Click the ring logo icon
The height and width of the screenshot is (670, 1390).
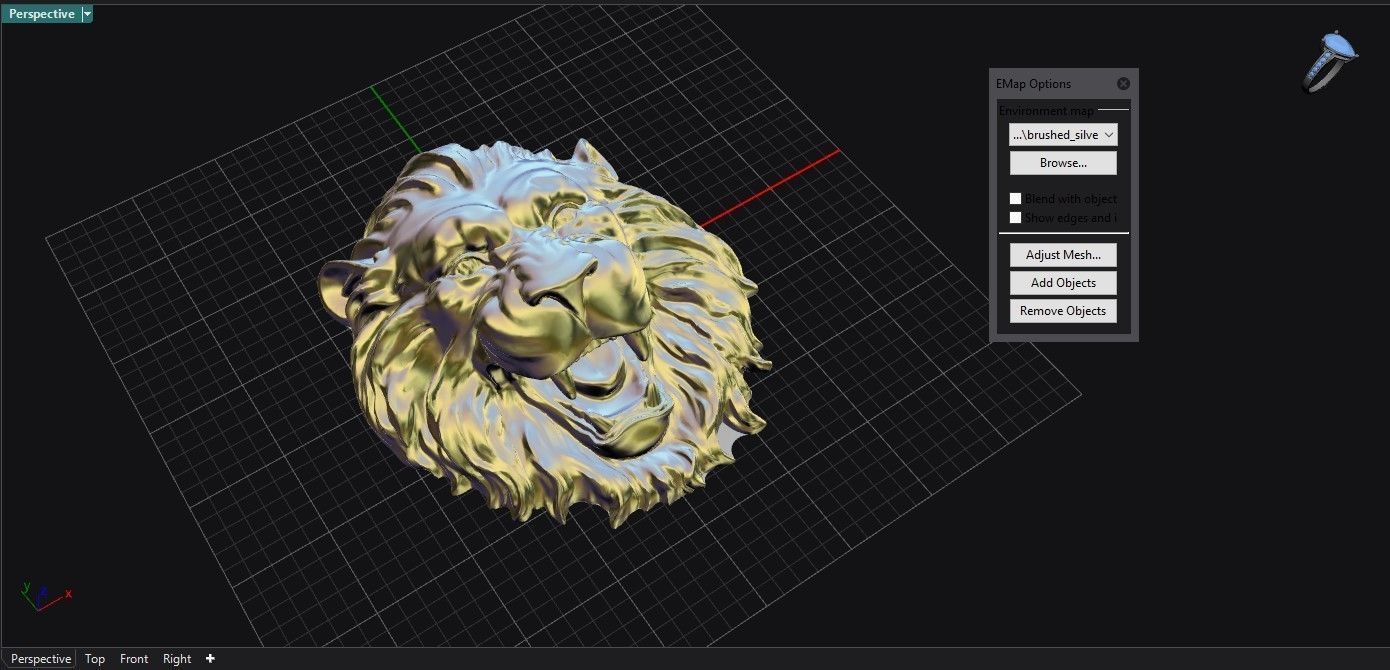(x=1331, y=61)
